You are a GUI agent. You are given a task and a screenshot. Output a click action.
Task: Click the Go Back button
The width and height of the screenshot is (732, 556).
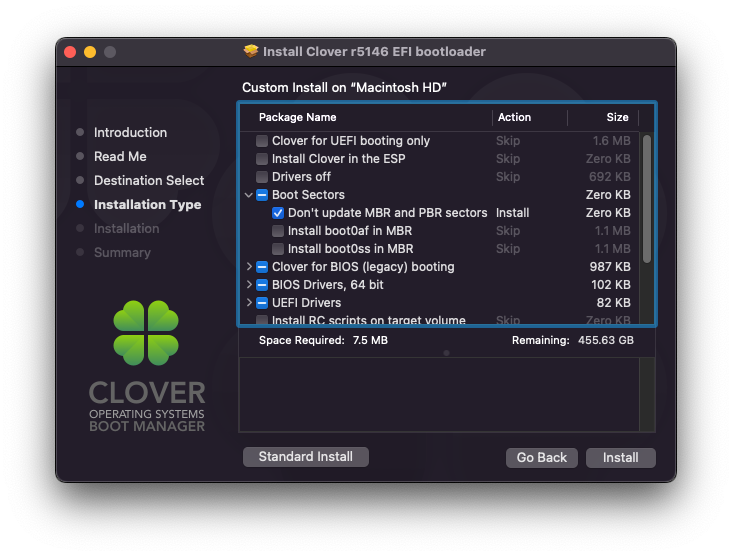click(x=542, y=457)
